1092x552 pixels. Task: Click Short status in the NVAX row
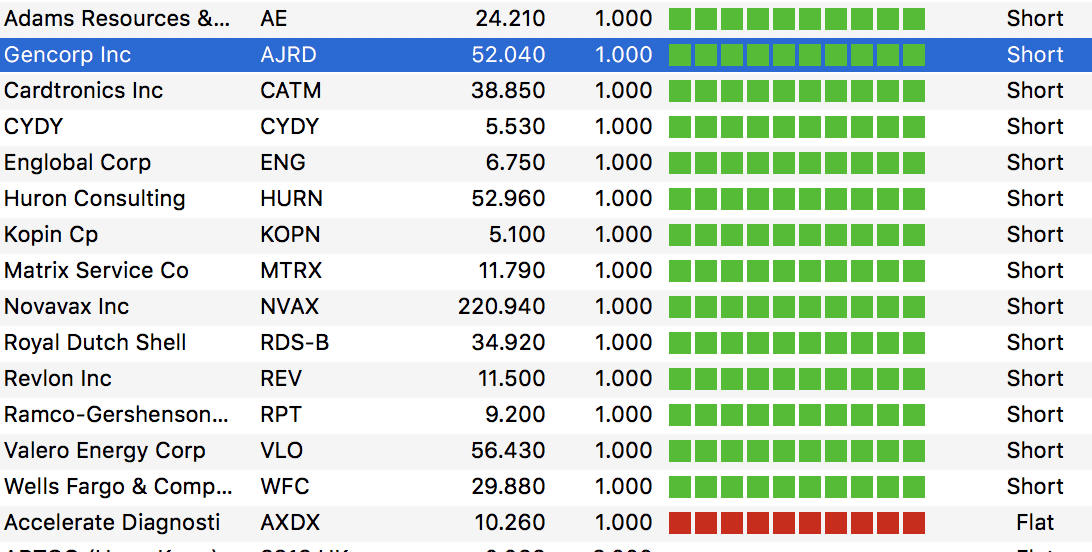[1035, 306]
